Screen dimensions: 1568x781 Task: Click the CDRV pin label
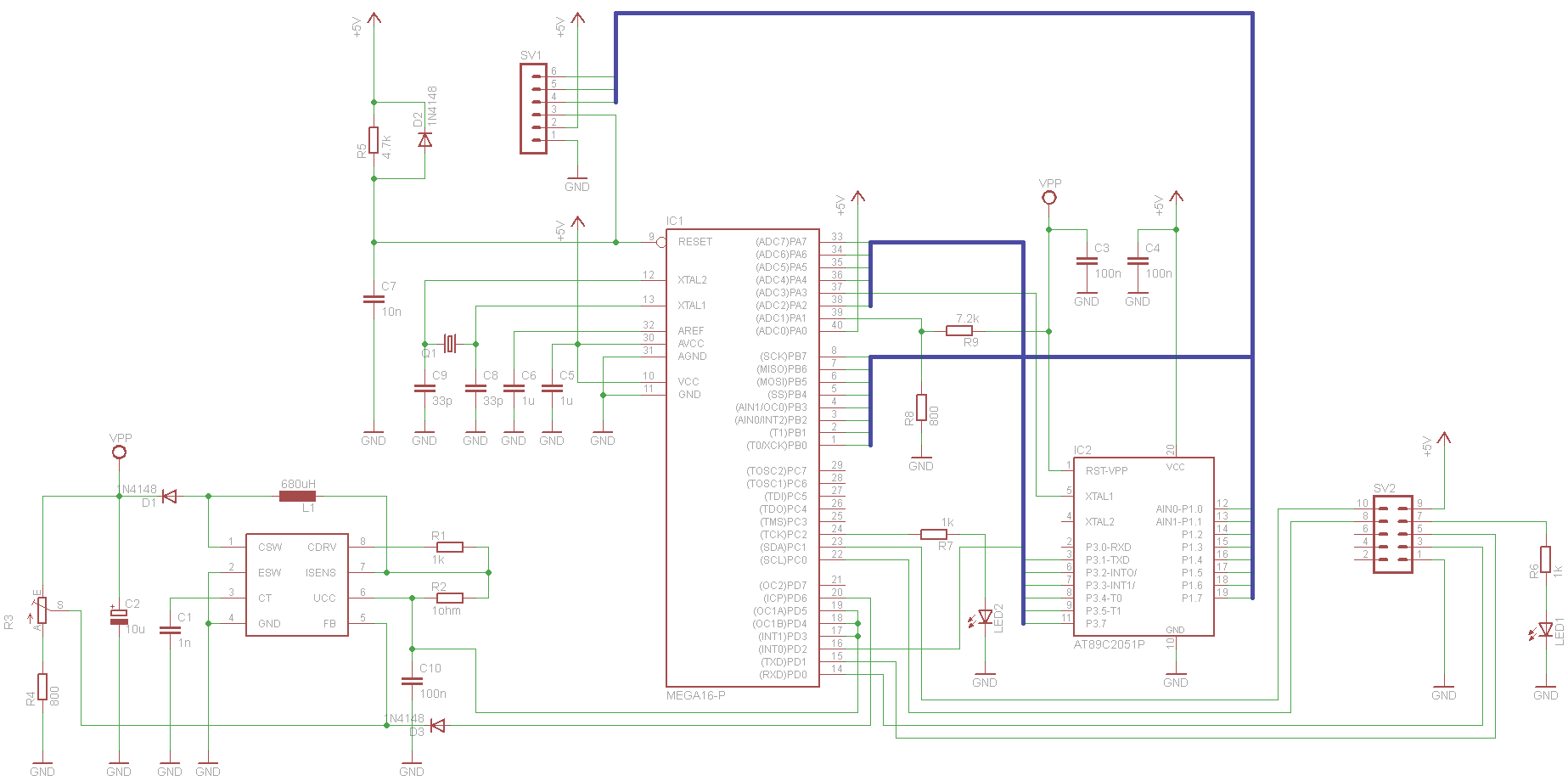[x=322, y=548]
